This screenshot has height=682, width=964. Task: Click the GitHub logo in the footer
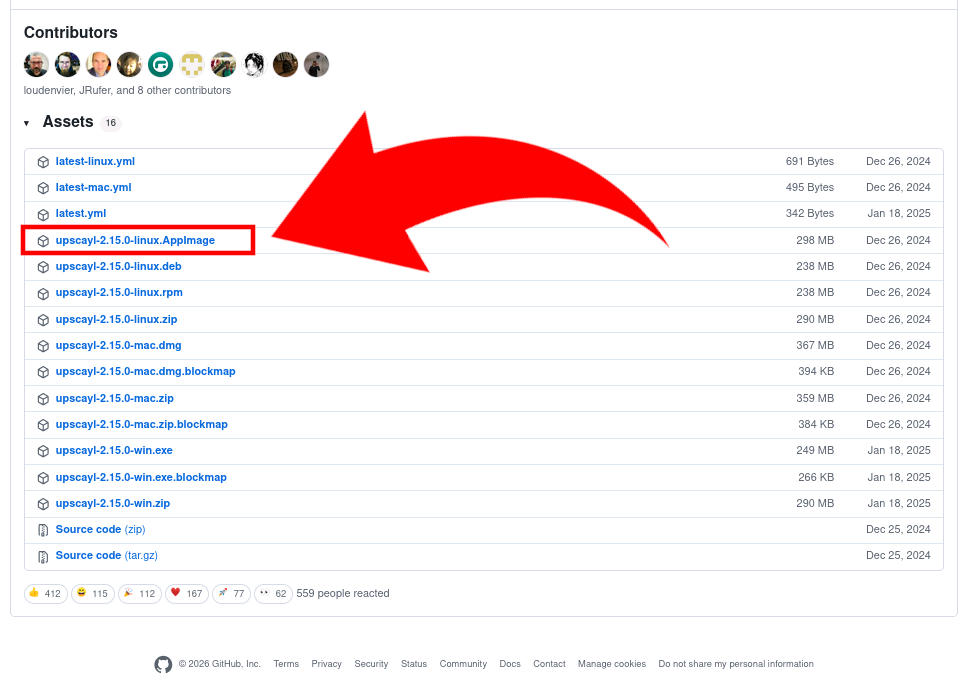(163, 664)
